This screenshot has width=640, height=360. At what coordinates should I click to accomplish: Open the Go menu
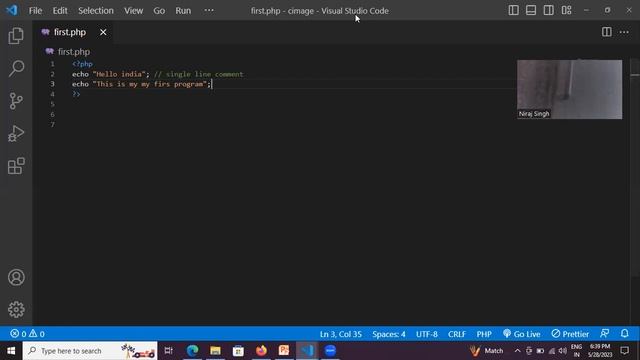click(159, 11)
